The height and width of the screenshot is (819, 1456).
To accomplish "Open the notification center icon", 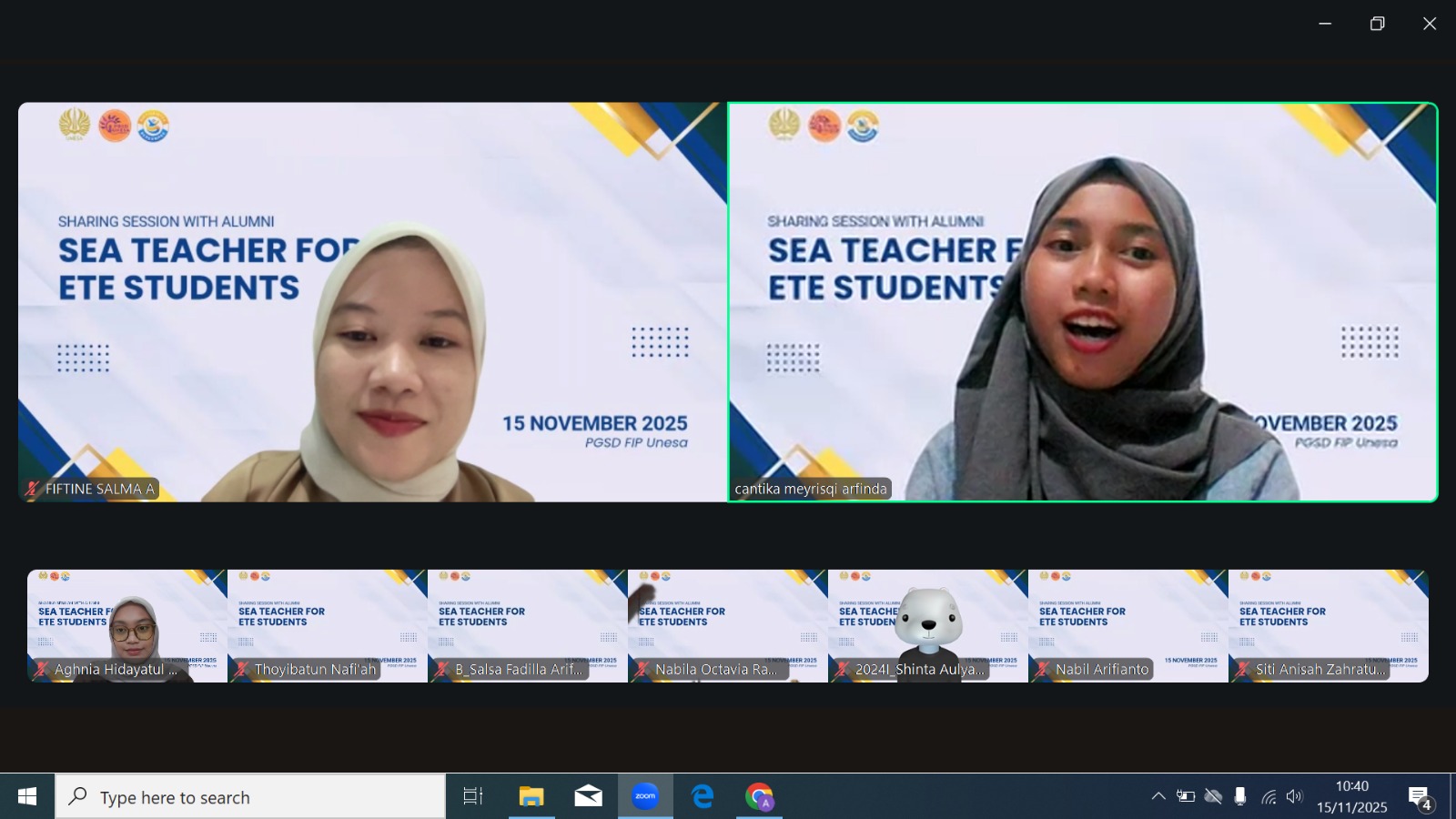I will [x=1420, y=798].
